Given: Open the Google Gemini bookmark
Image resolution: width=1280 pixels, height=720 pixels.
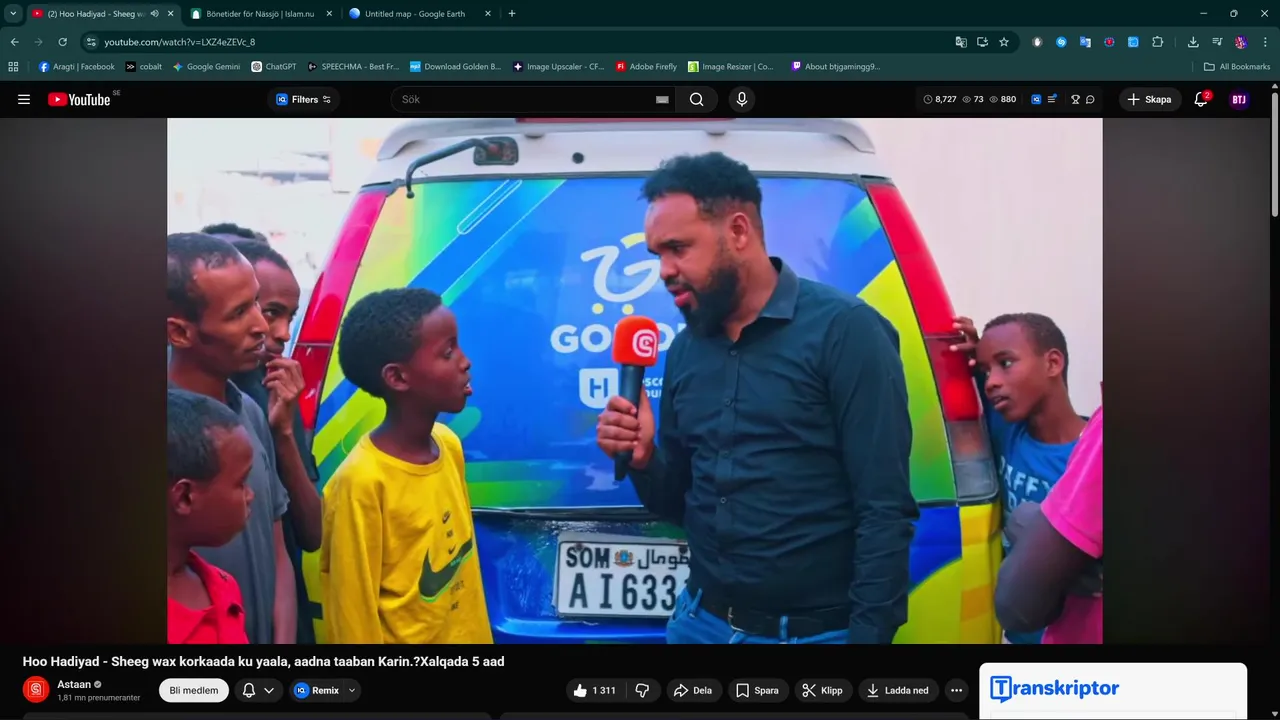Looking at the screenshot, I should click(x=206, y=67).
